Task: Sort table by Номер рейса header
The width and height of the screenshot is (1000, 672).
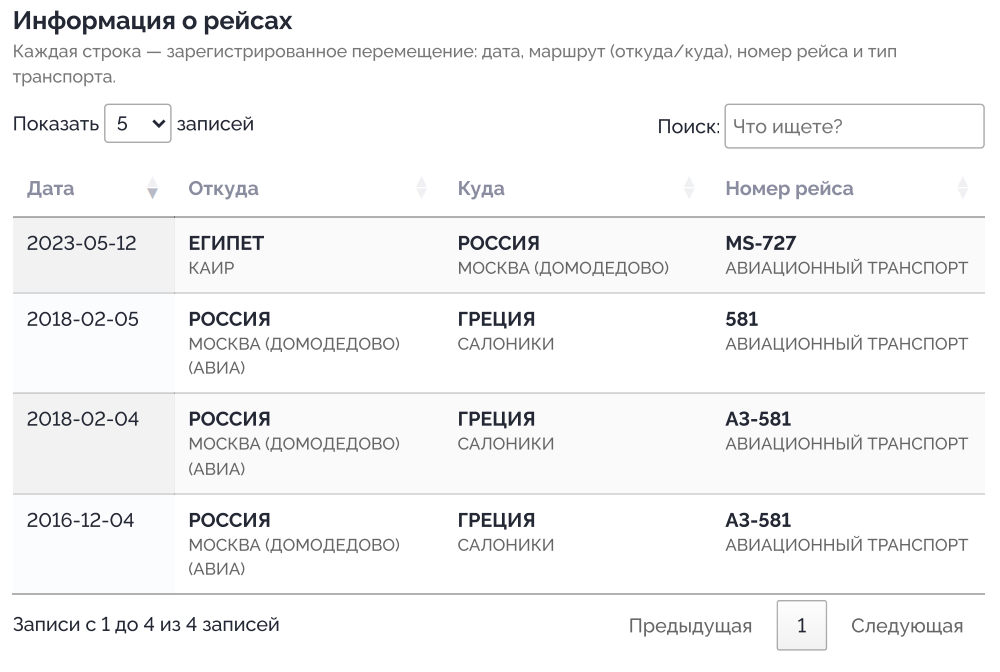Action: point(789,189)
